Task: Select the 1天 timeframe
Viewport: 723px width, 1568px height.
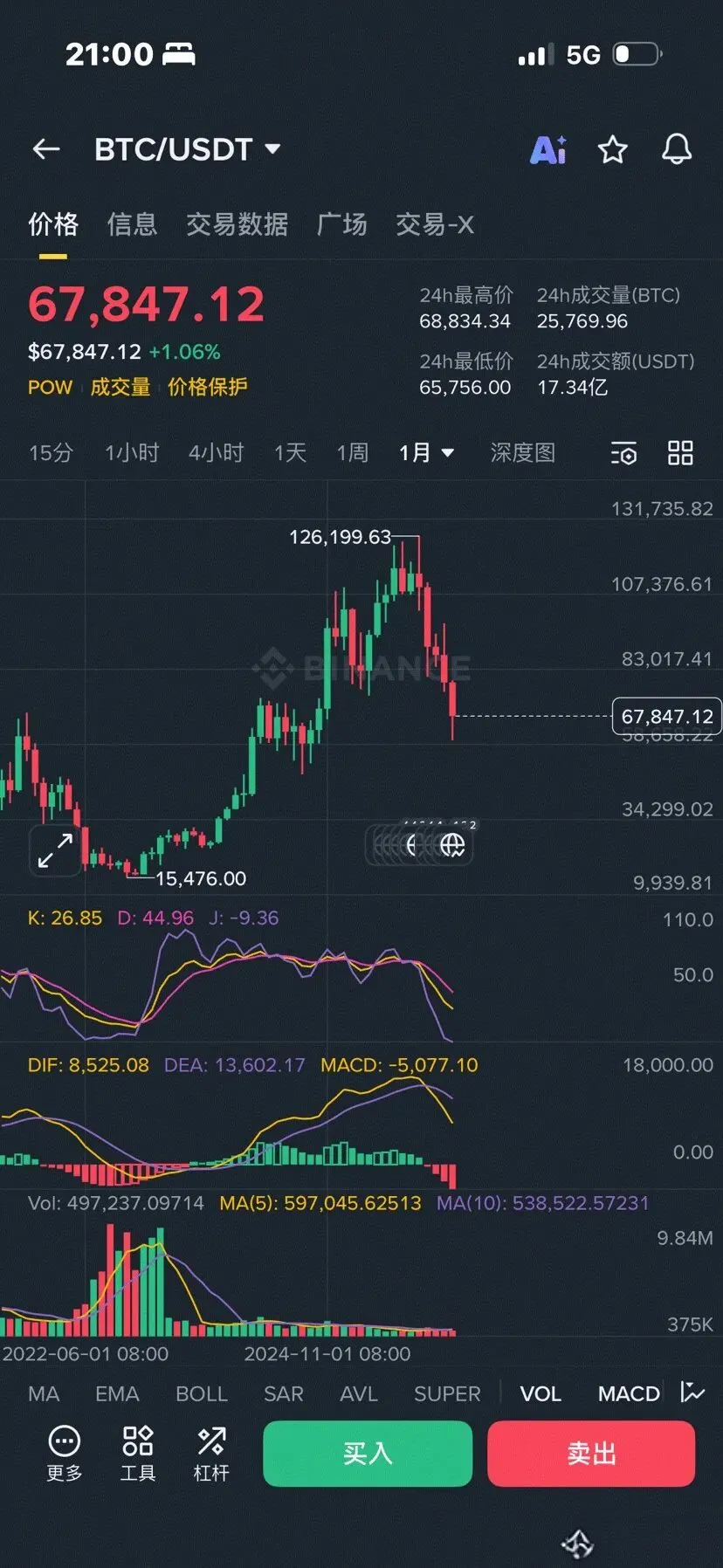Action: (x=290, y=452)
